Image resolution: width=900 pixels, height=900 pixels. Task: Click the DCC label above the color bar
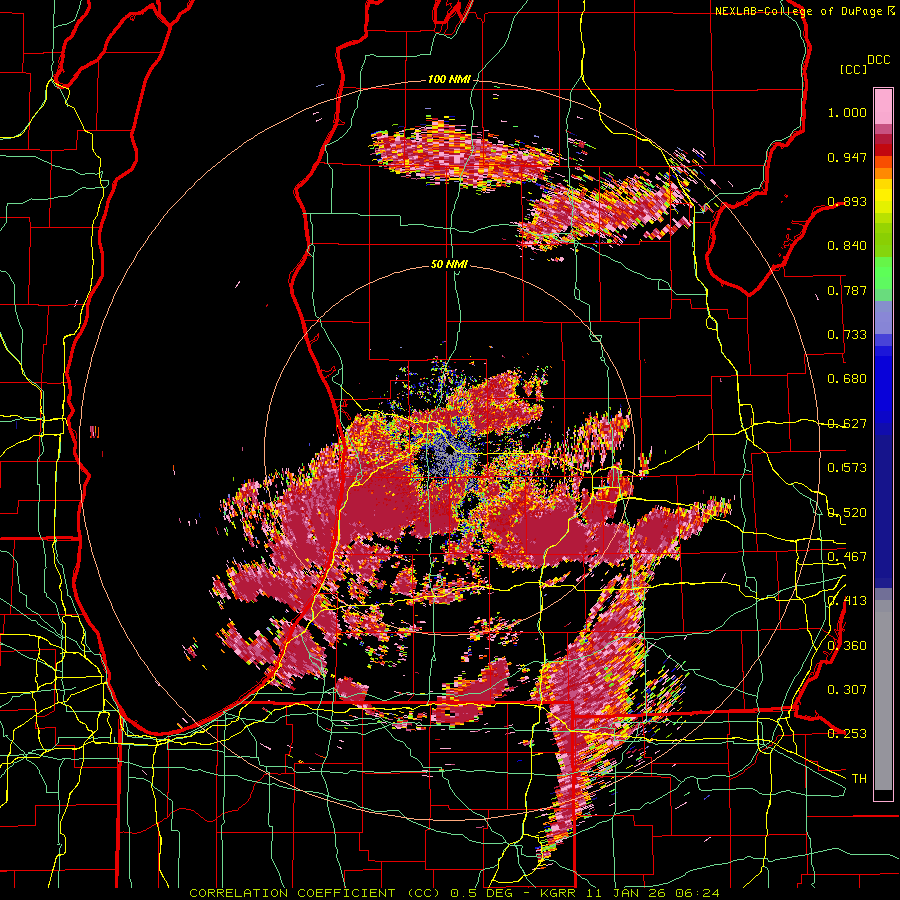878,60
